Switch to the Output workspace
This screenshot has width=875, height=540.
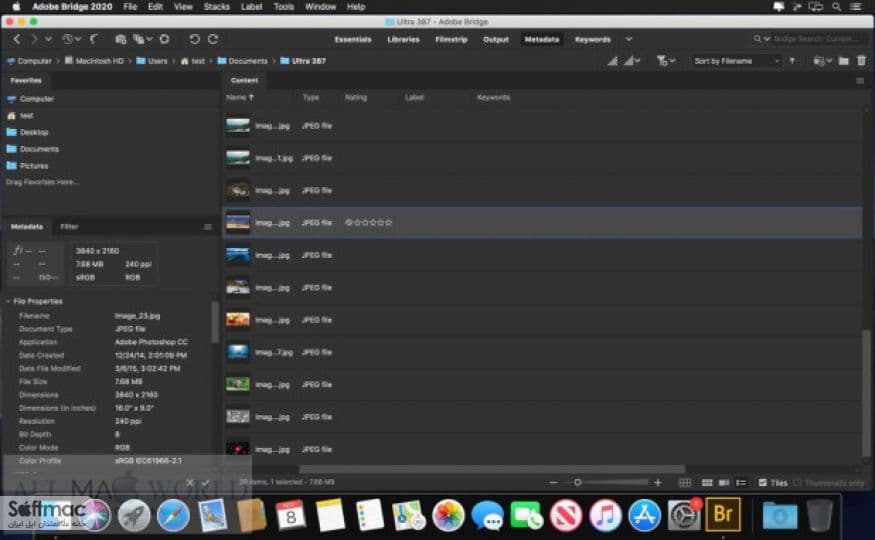(x=496, y=40)
